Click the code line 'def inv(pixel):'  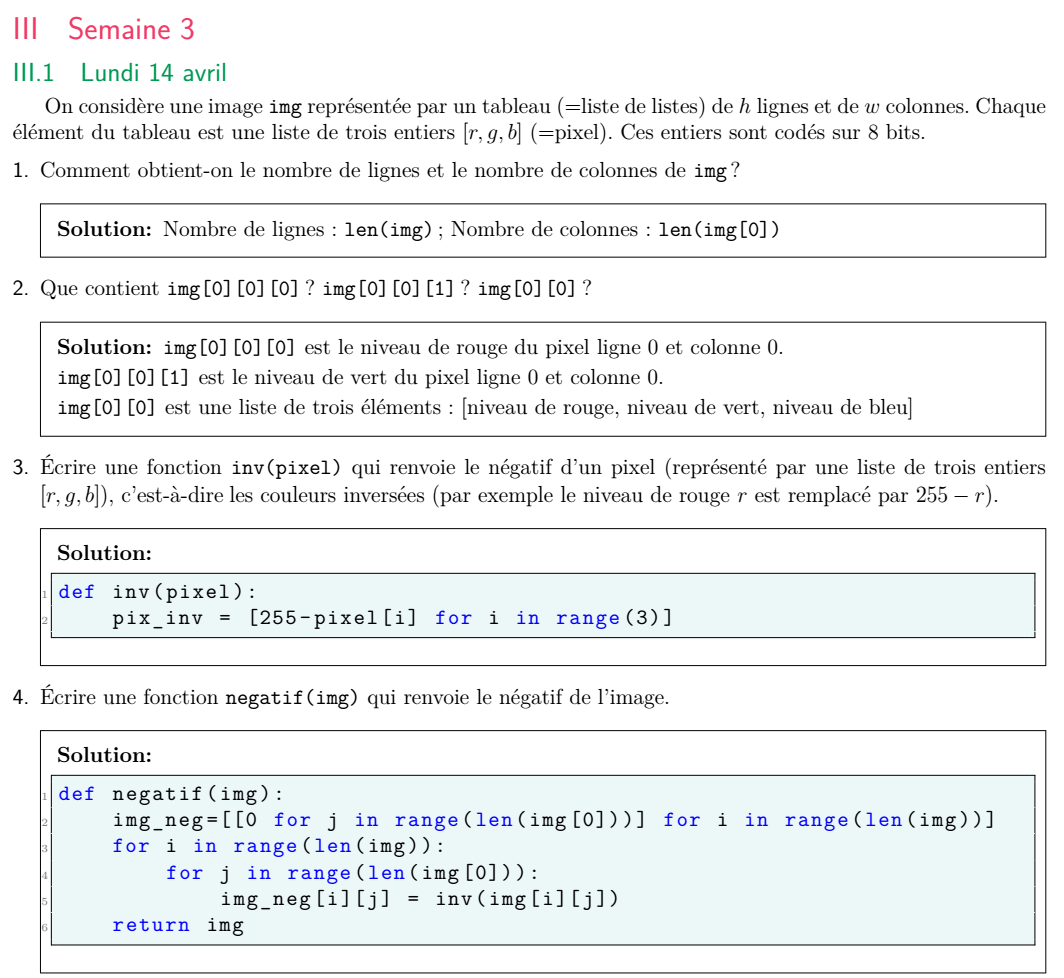157,592
